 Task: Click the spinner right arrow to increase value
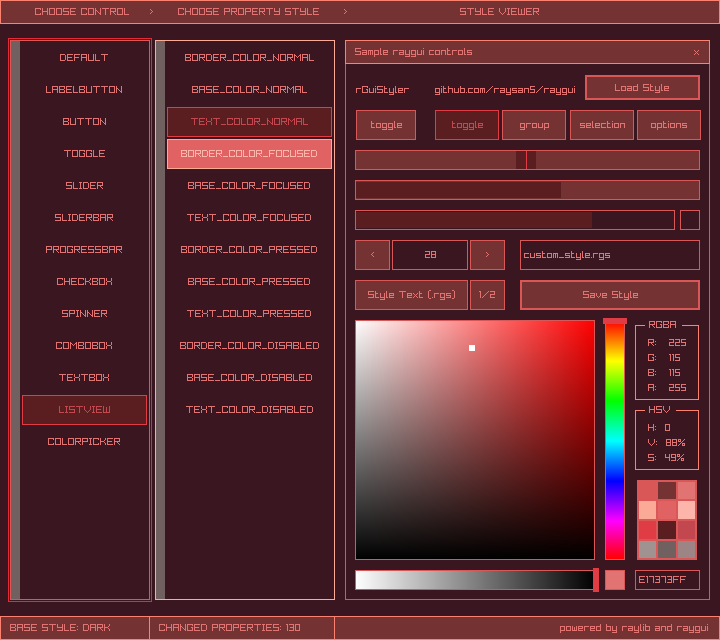(x=487, y=255)
